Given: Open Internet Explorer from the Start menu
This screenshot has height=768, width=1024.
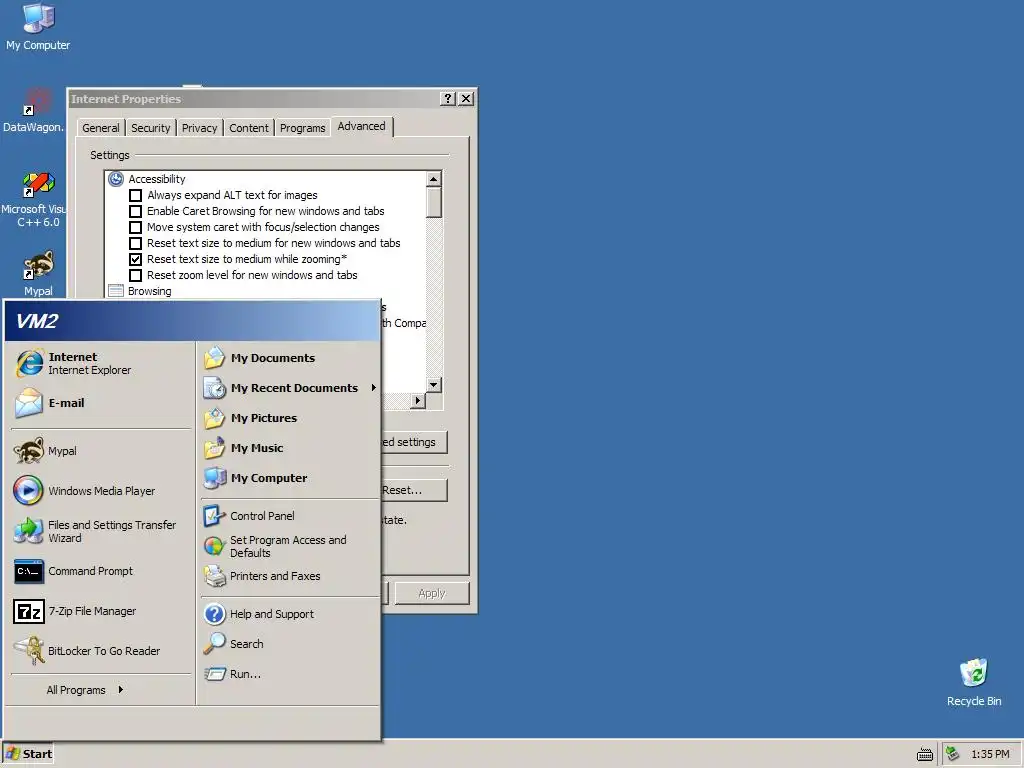Looking at the screenshot, I should (101, 363).
